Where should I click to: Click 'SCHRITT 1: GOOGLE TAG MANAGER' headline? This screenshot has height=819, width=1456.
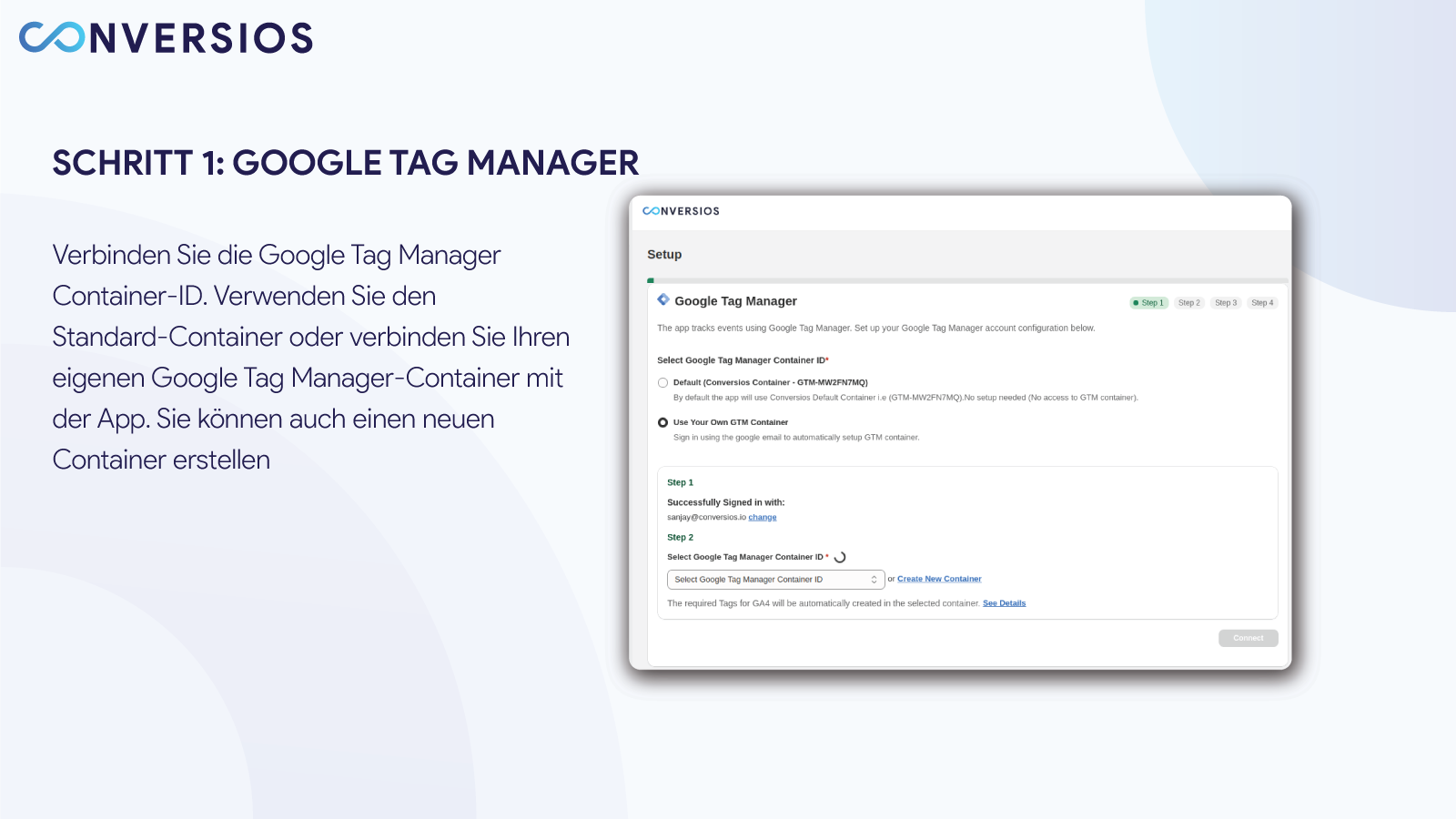pos(346,163)
